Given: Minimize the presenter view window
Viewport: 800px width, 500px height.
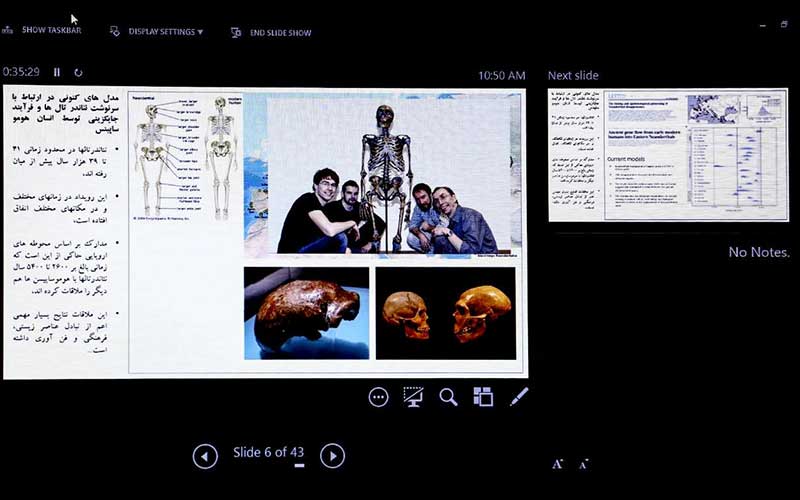Looking at the screenshot, I should (763, 26).
